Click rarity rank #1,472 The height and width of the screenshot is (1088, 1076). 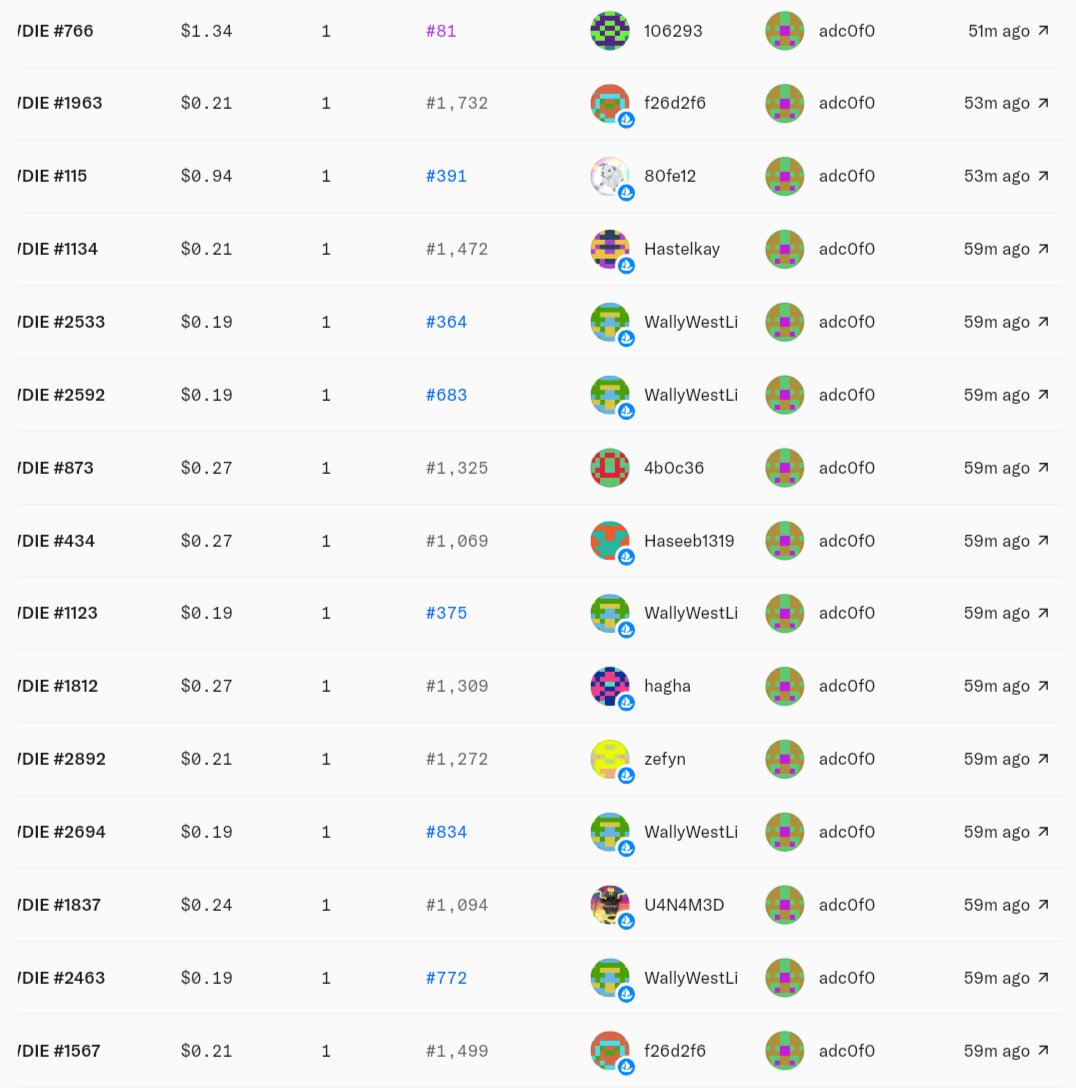(456, 249)
